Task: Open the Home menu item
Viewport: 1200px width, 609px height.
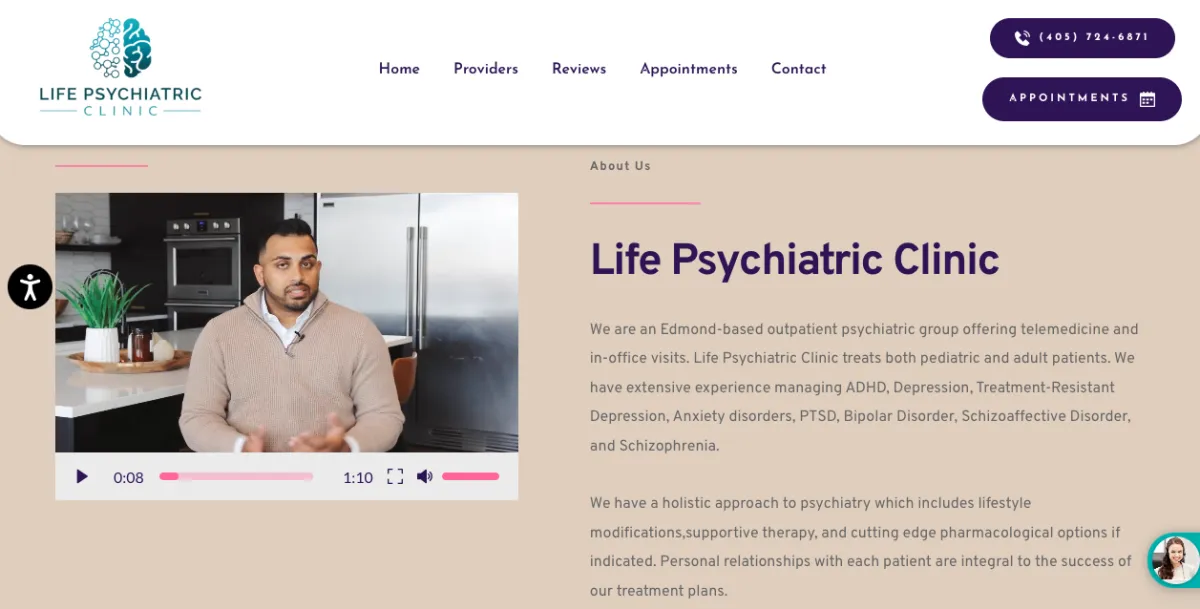Action: pos(399,69)
